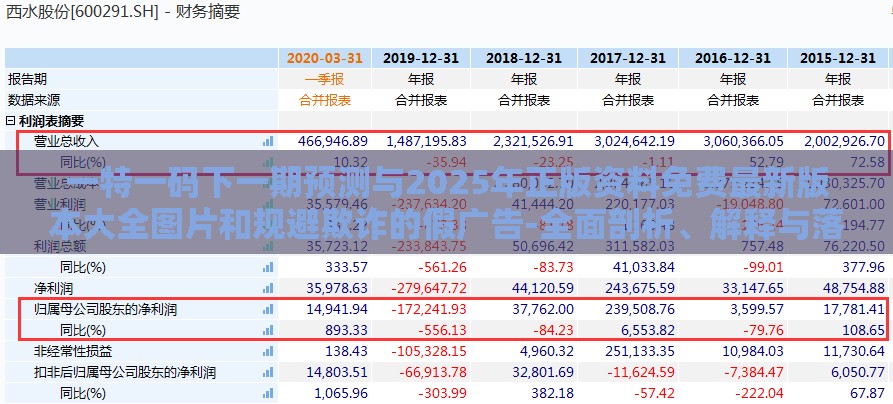Click the value -105,328.15

tap(430, 352)
